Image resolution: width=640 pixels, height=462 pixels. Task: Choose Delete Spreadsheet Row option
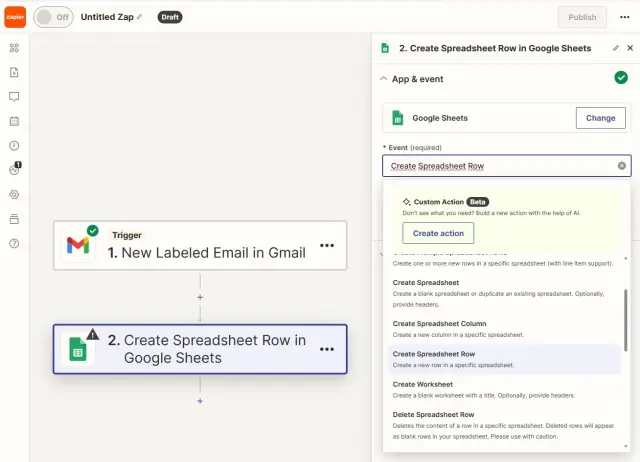tap(433, 414)
